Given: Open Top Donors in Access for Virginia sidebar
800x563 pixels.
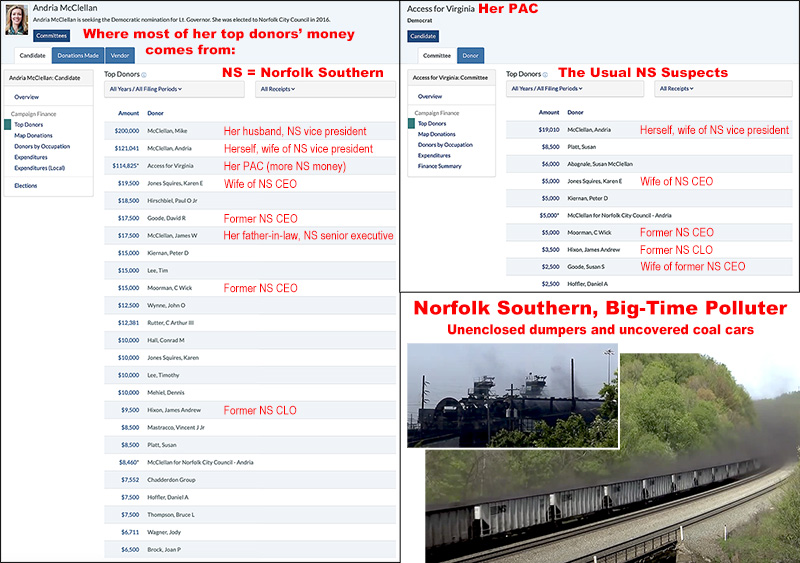Looking at the screenshot, I should click(432, 124).
